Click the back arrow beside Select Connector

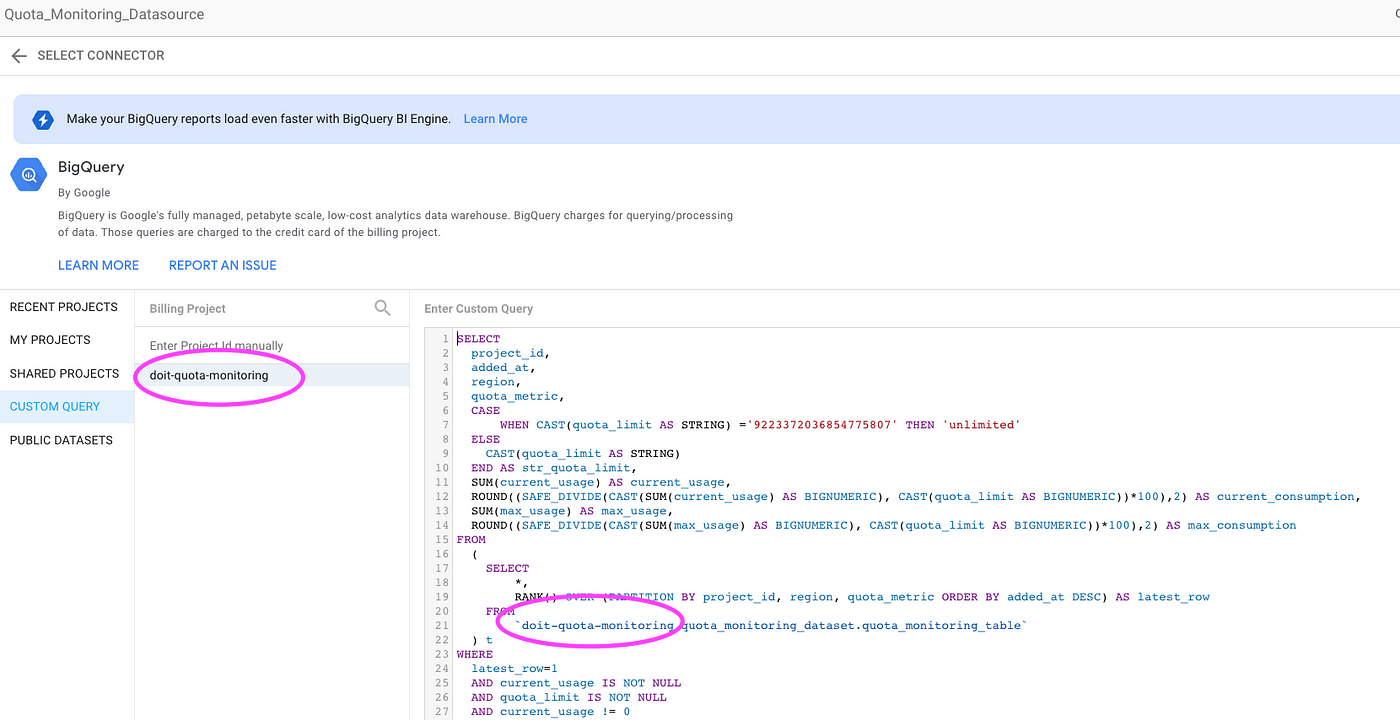[x=18, y=56]
